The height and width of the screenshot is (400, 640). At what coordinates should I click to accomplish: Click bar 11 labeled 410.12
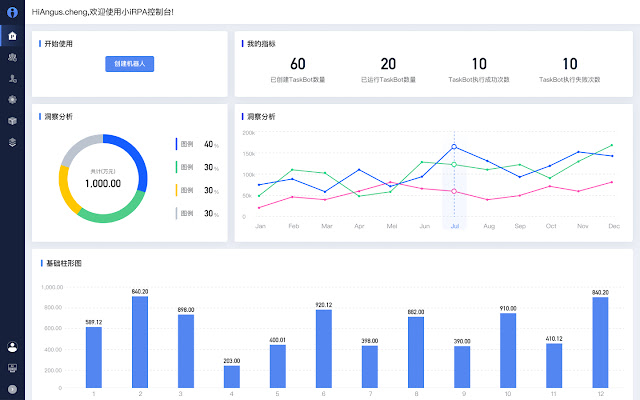click(x=554, y=366)
